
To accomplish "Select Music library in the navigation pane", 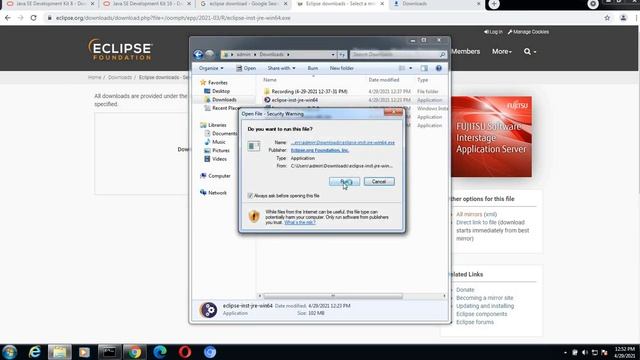I will point(218,142).
